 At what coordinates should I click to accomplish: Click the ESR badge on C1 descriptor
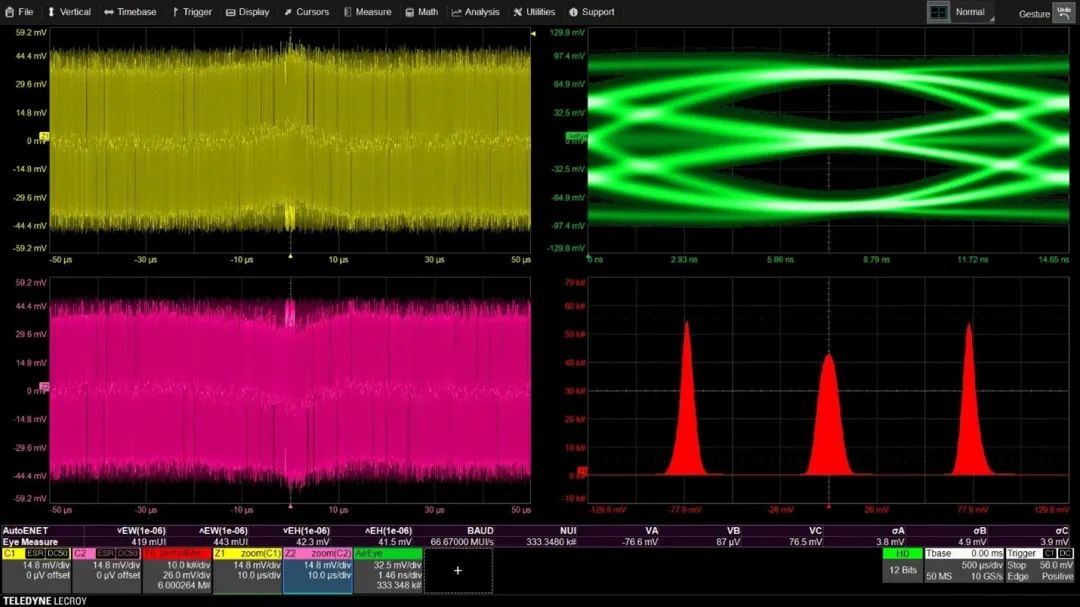point(35,553)
